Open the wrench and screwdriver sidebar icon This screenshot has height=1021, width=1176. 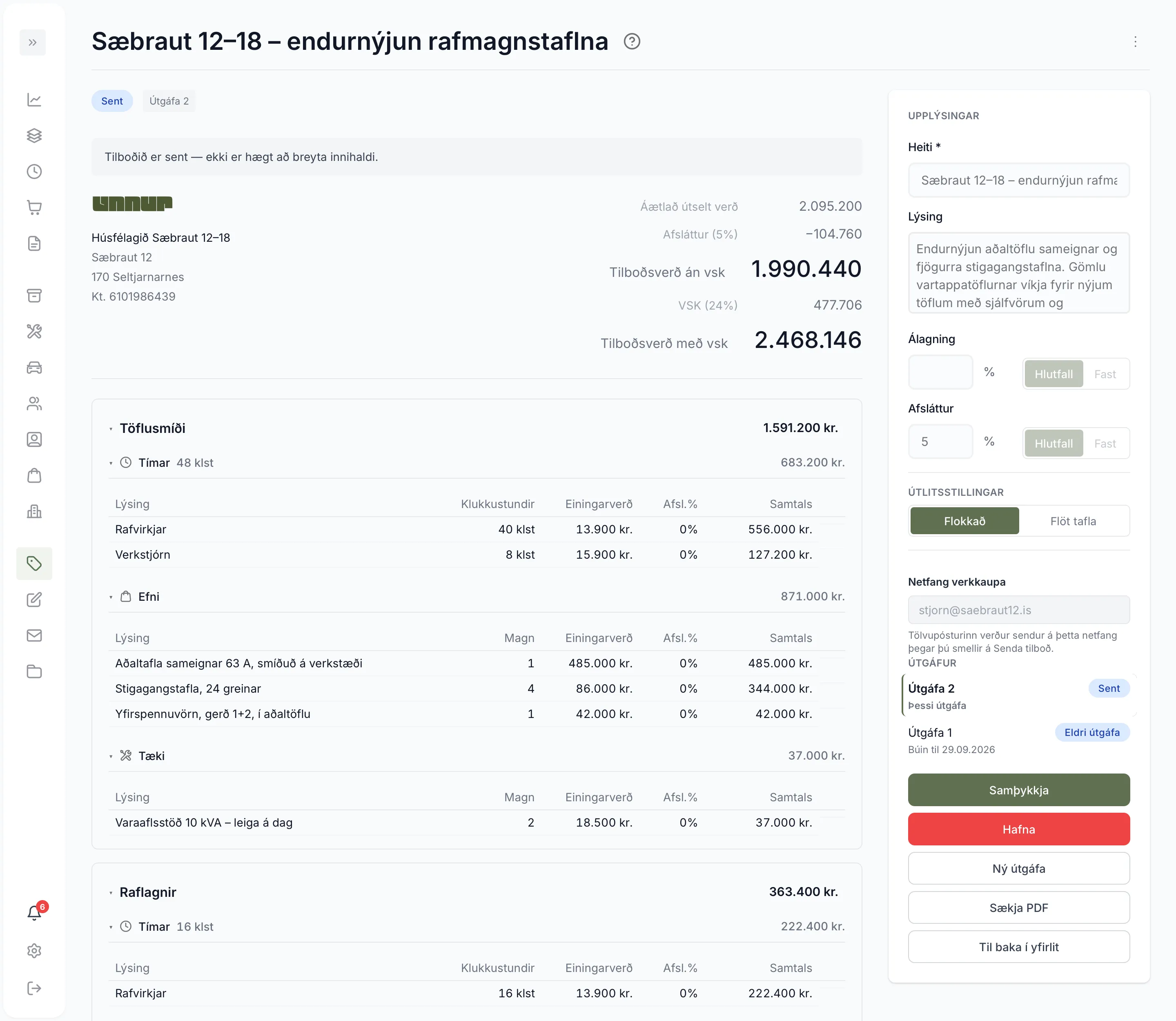pos(34,331)
